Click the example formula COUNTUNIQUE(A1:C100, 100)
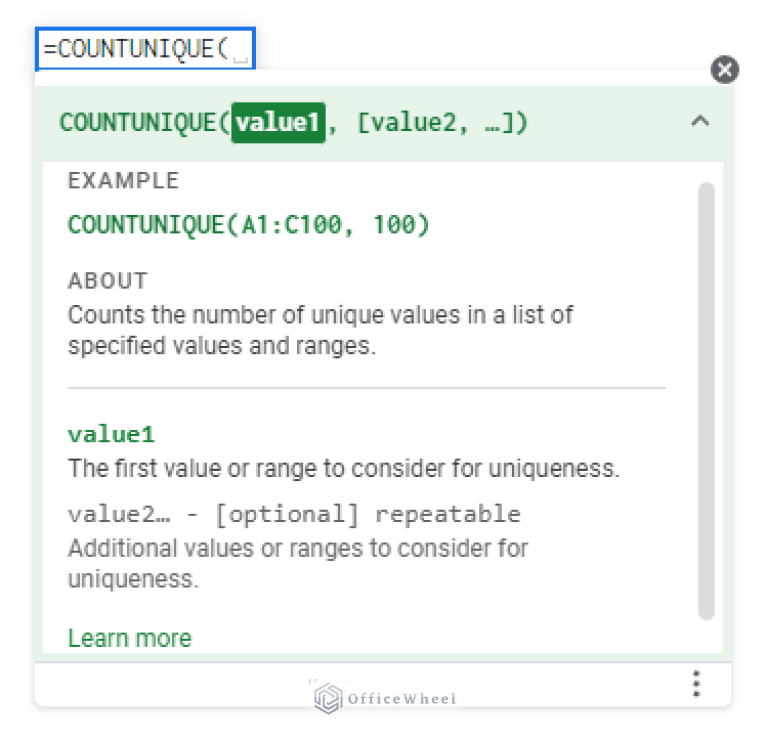768x737 pixels. 248,225
